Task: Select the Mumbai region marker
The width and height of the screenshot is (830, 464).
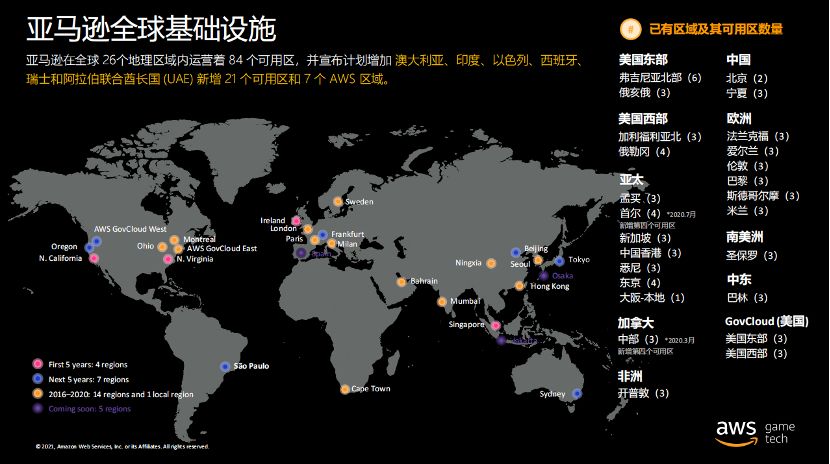Action: [442, 302]
